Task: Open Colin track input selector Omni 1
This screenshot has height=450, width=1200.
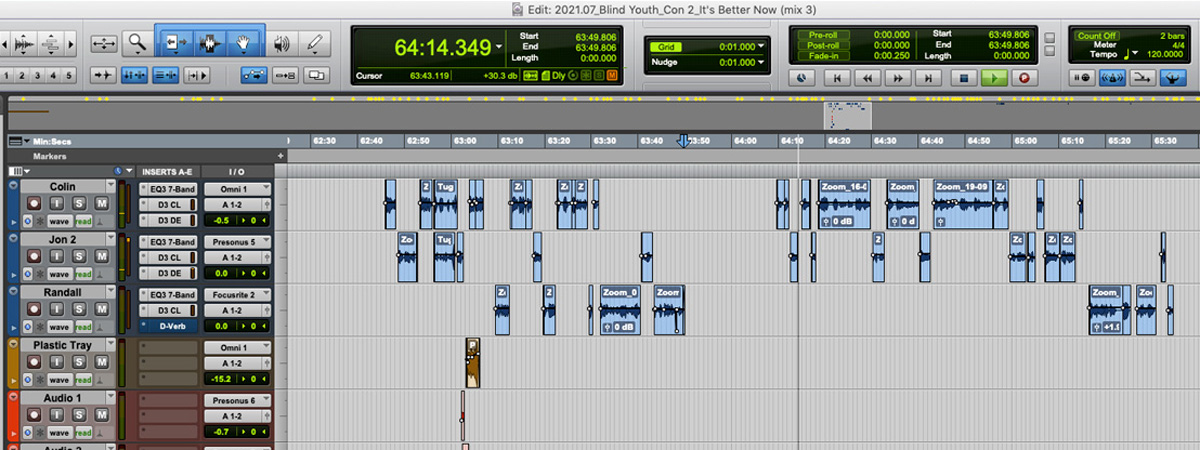Action: coord(237,188)
